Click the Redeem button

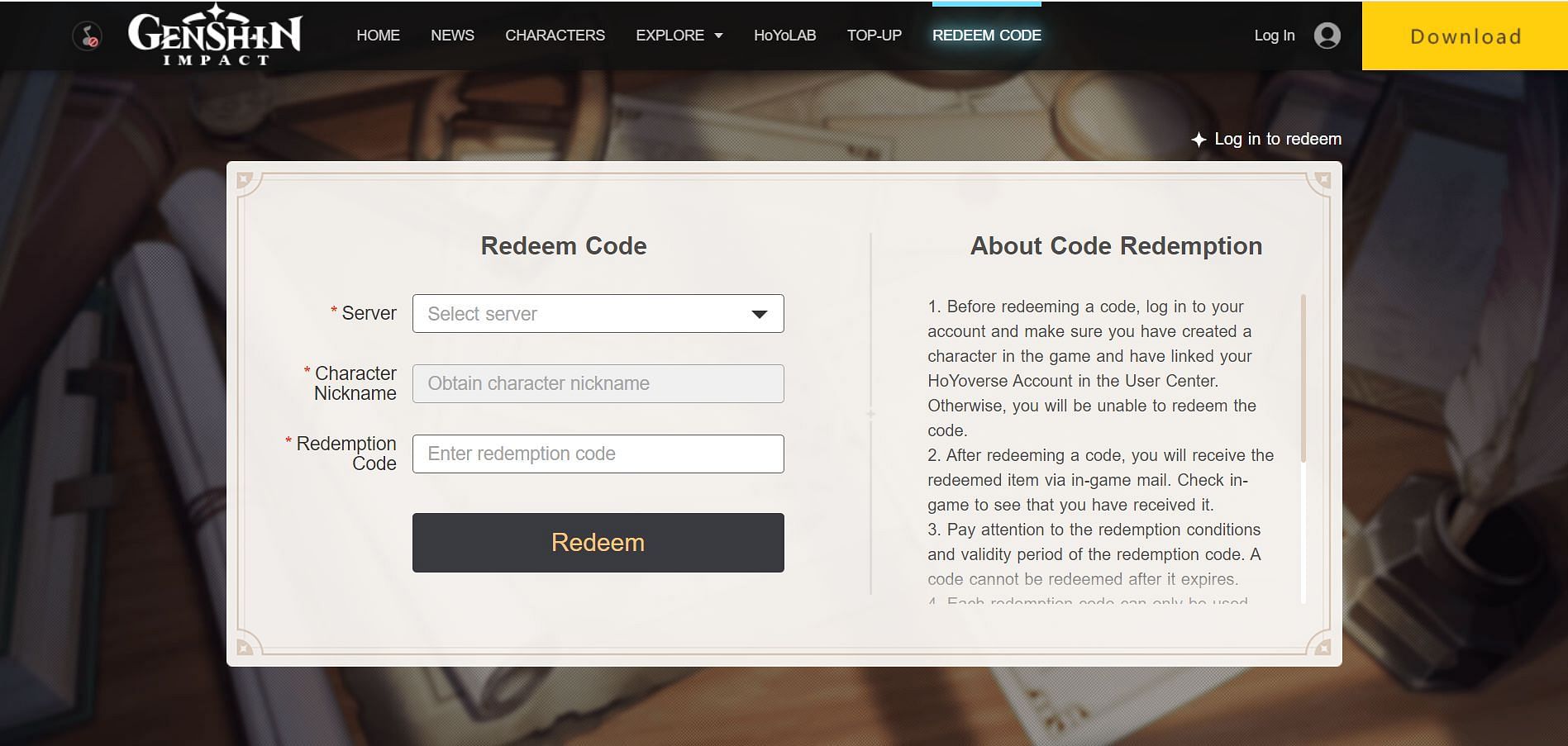pos(598,543)
